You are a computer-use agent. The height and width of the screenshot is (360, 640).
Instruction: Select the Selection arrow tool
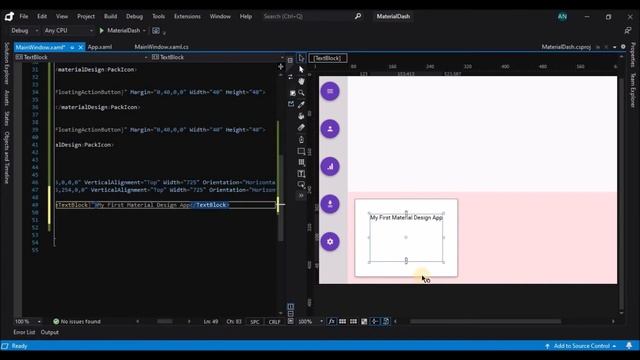pyautogui.click(x=301, y=58)
